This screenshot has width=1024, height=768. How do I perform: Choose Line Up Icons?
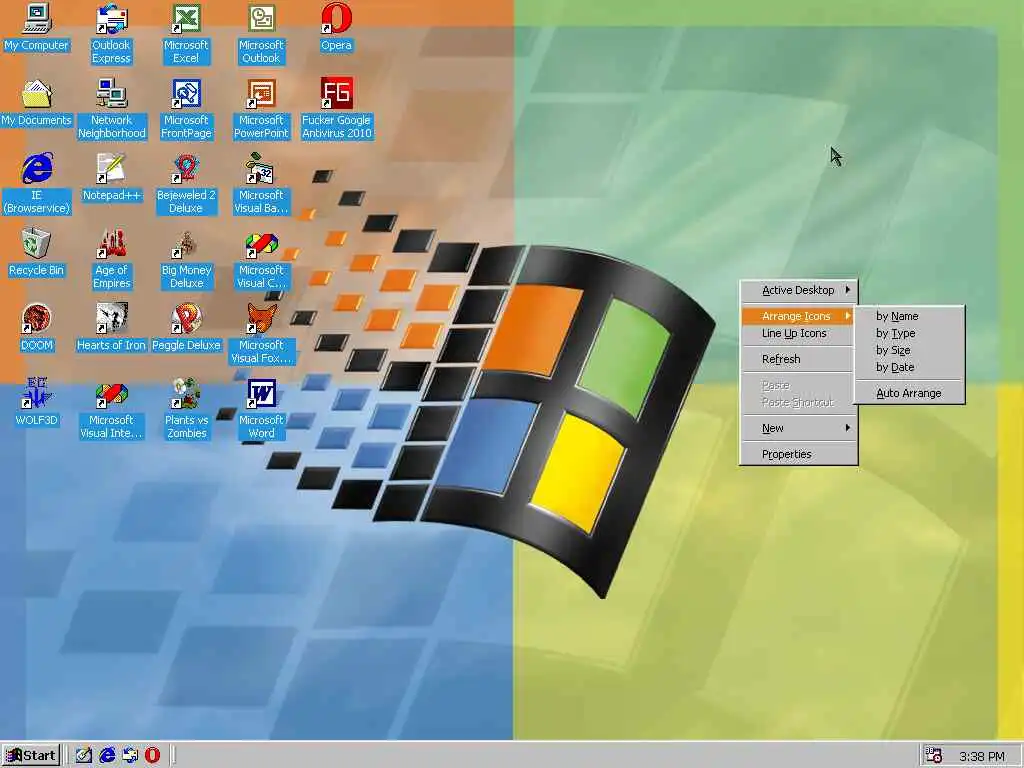point(798,333)
